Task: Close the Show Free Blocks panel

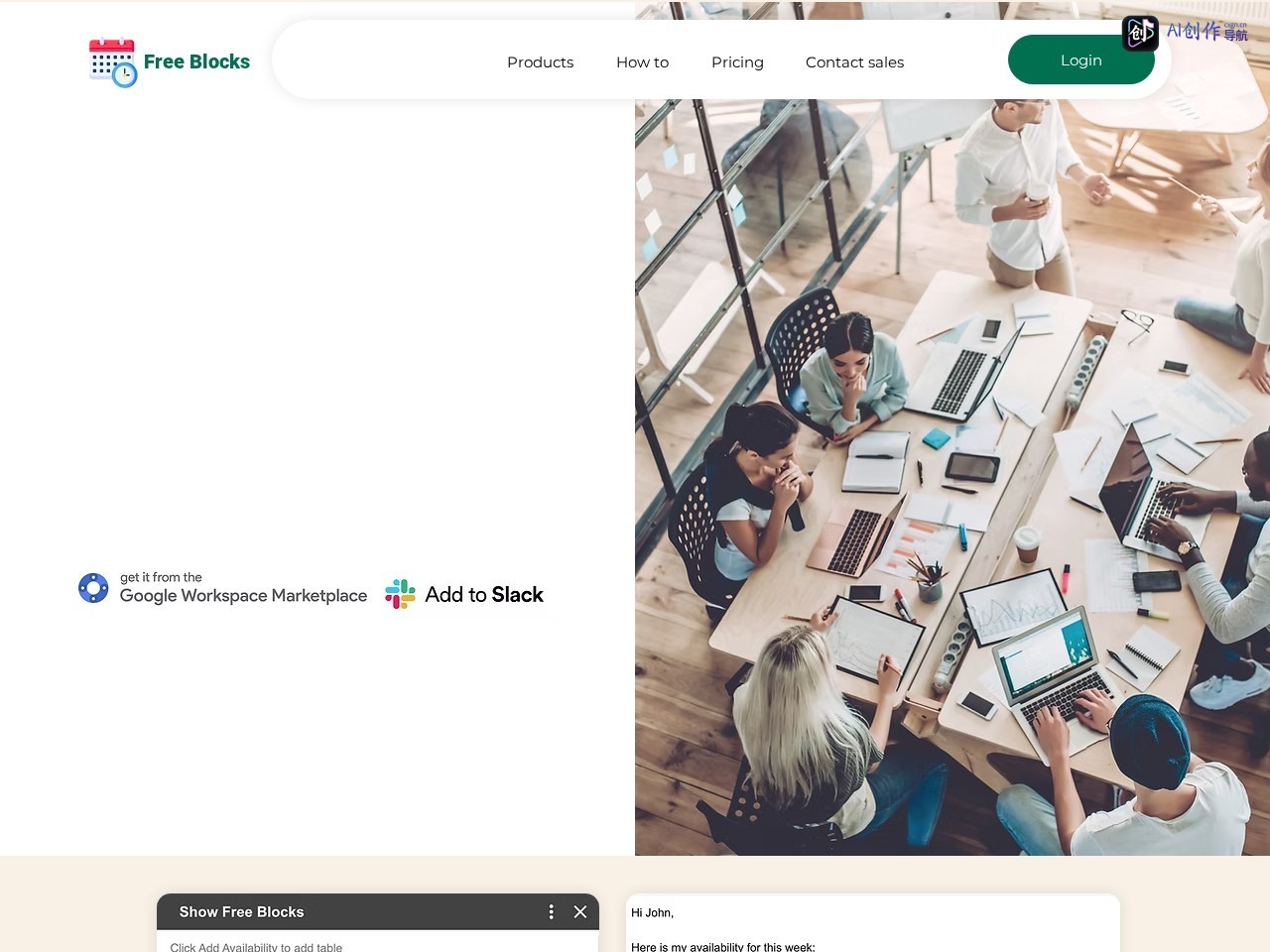Action: coord(580,911)
